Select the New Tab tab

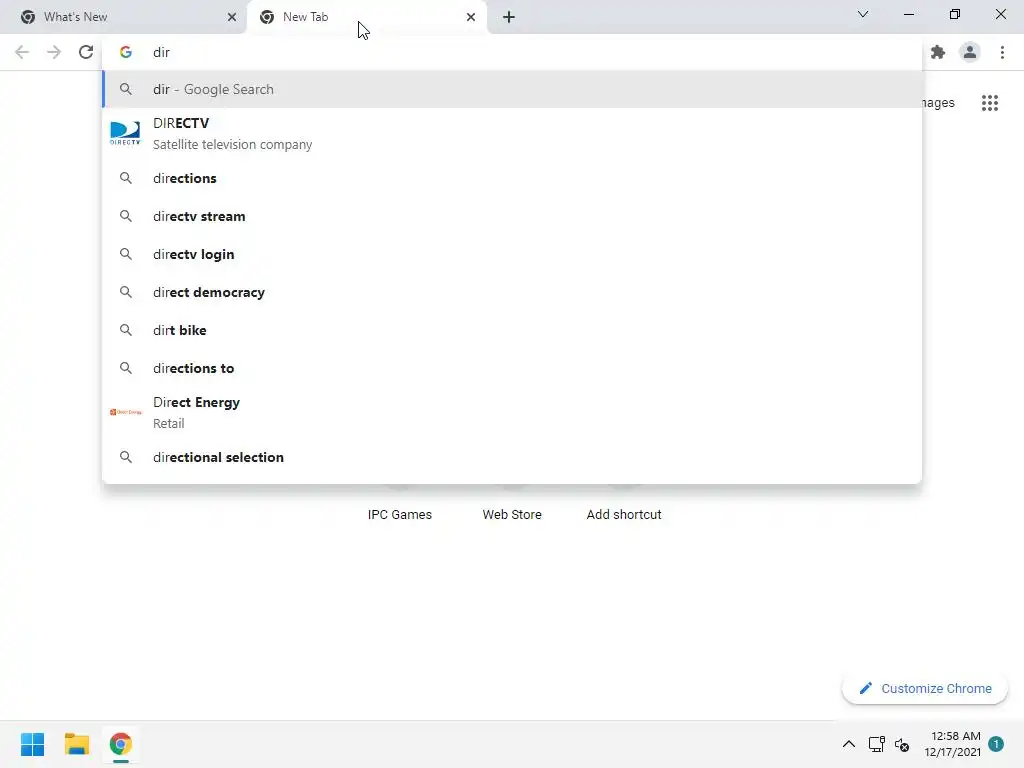(x=366, y=17)
